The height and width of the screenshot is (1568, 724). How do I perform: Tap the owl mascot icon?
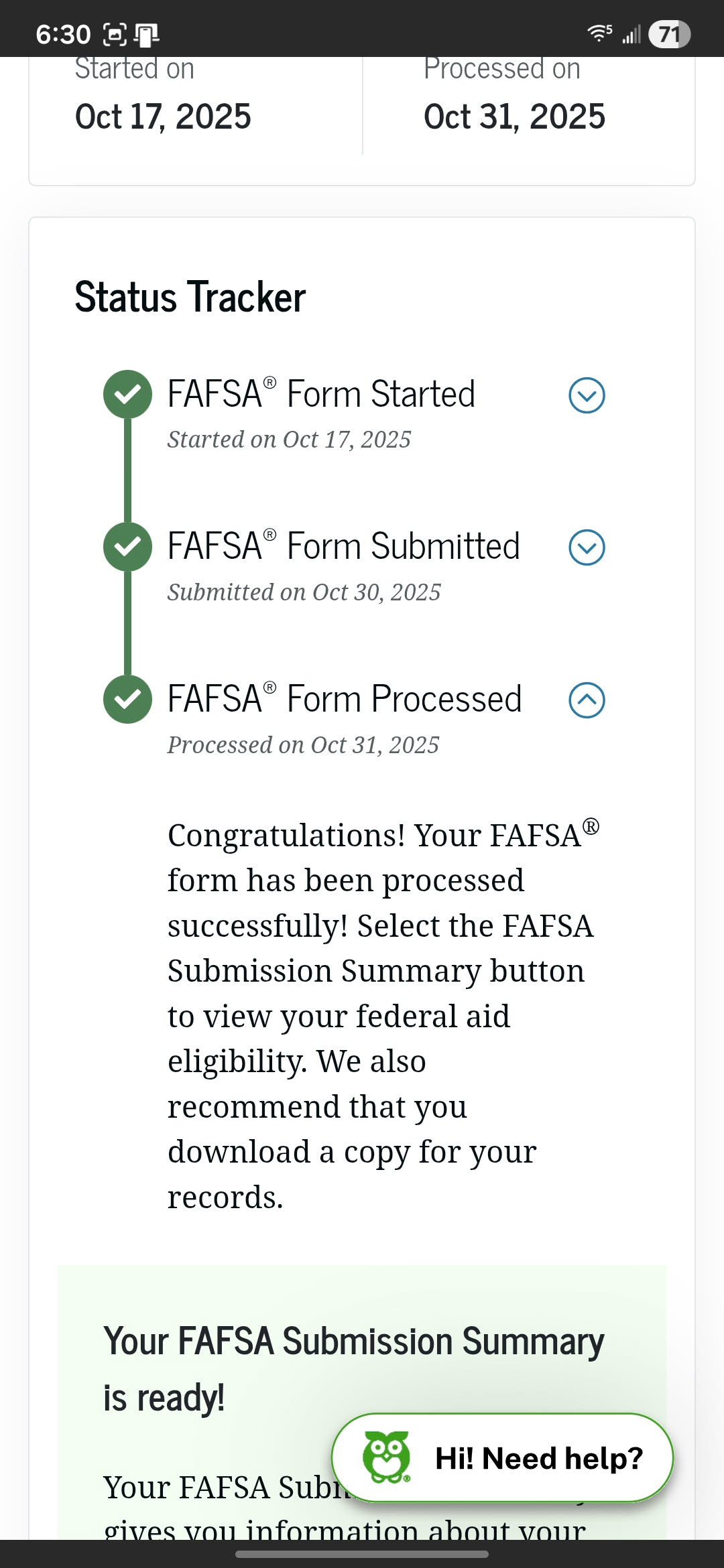pos(386,1457)
